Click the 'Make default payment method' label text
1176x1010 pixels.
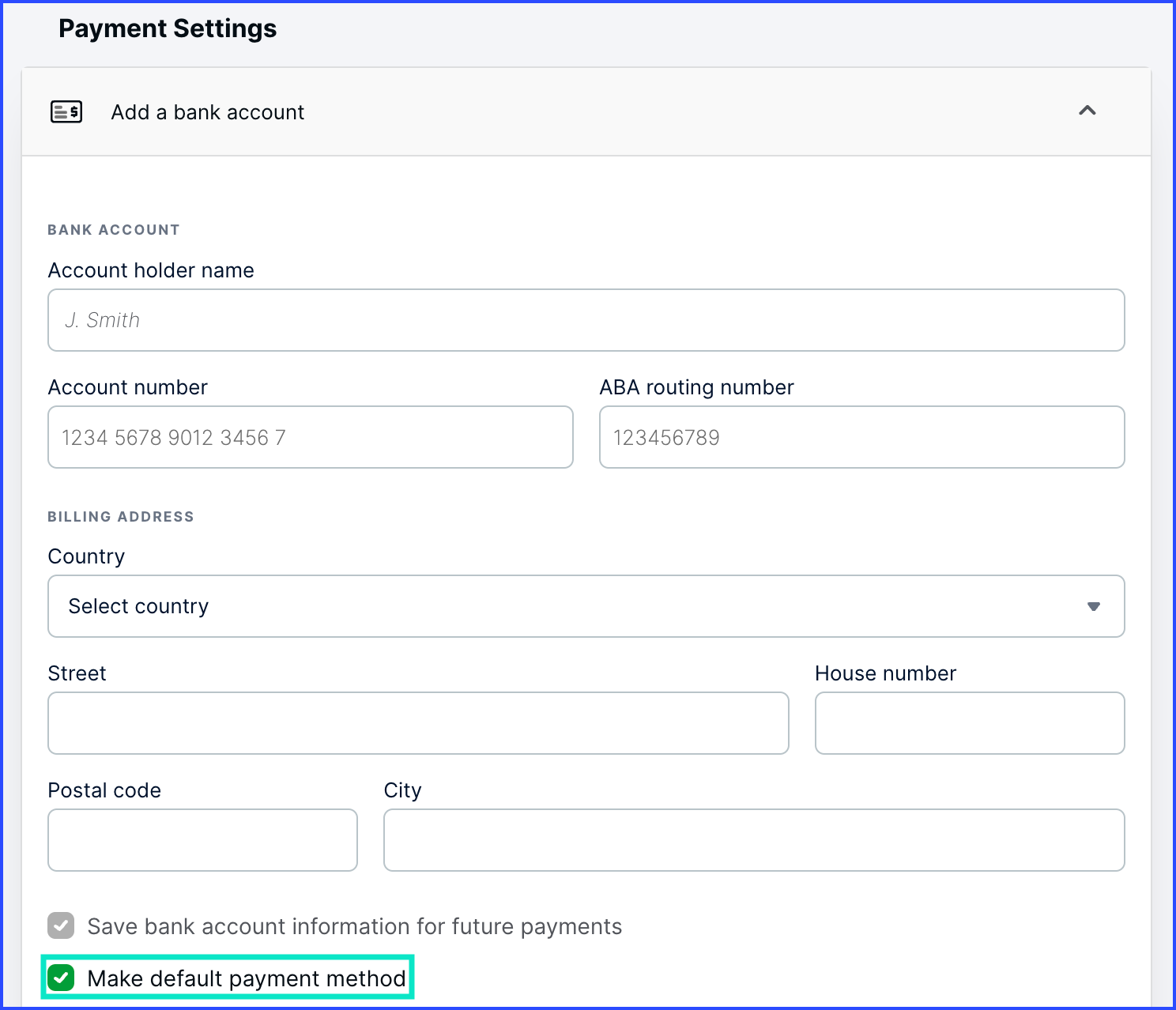pos(246,978)
